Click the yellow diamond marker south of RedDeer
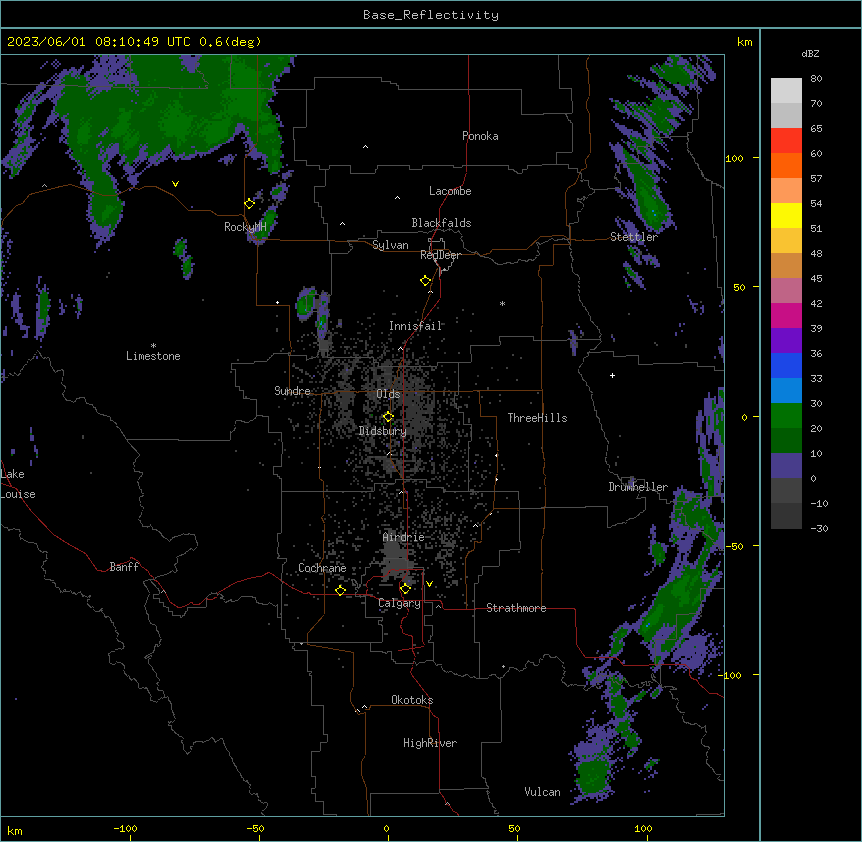 click(425, 281)
